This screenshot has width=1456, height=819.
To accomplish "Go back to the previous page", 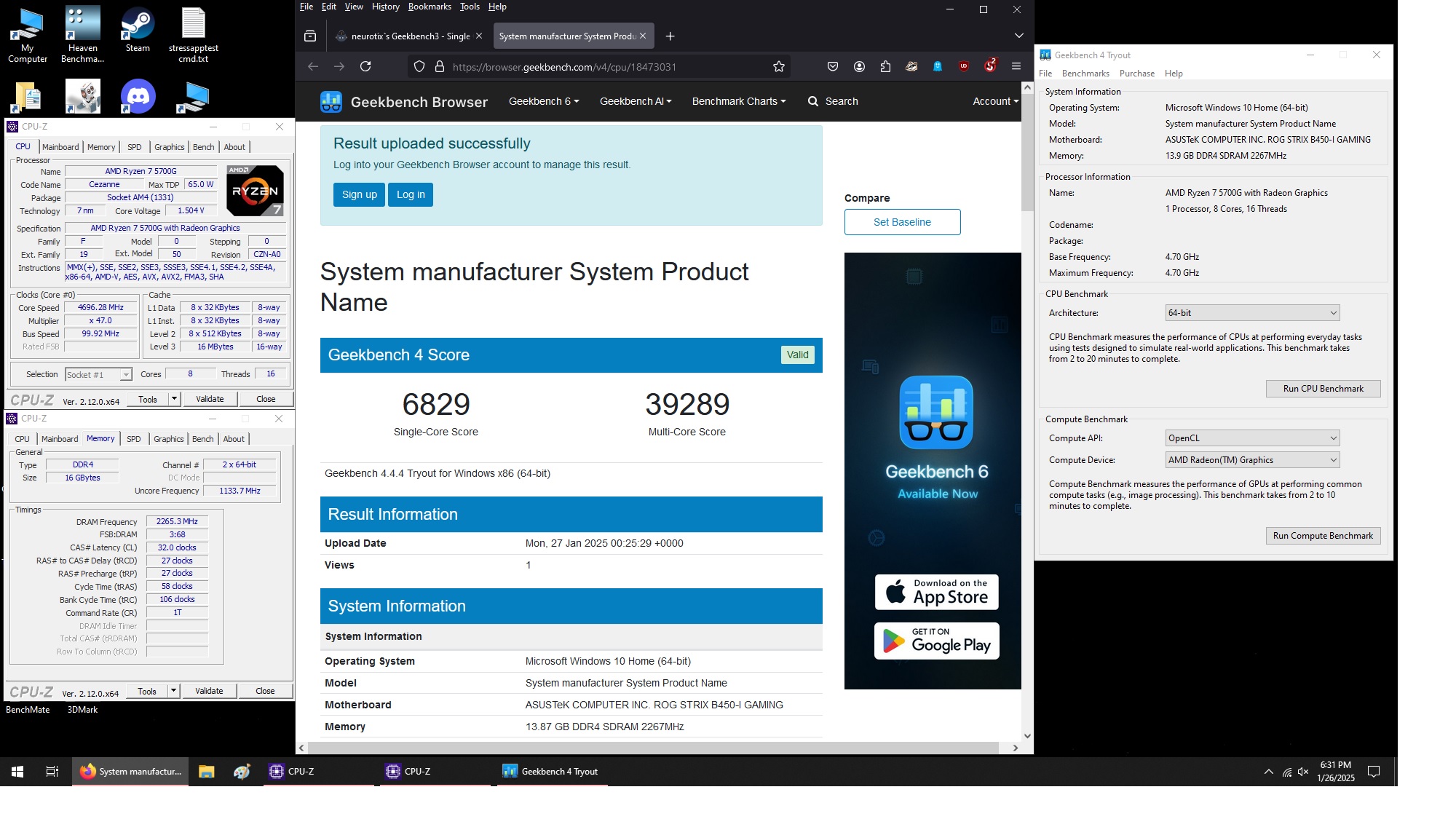I will 313,66.
